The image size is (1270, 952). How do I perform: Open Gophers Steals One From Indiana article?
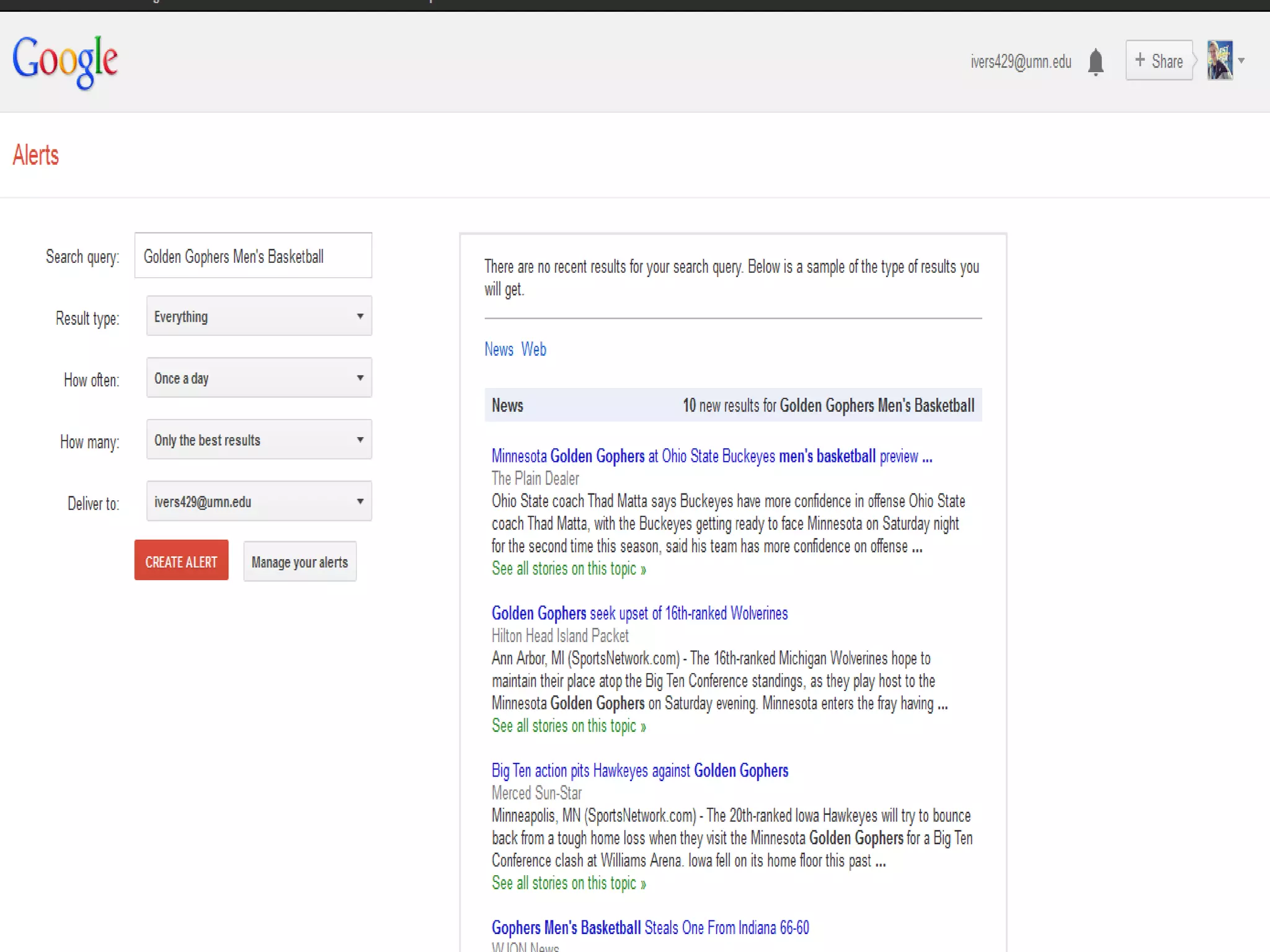[650, 928]
